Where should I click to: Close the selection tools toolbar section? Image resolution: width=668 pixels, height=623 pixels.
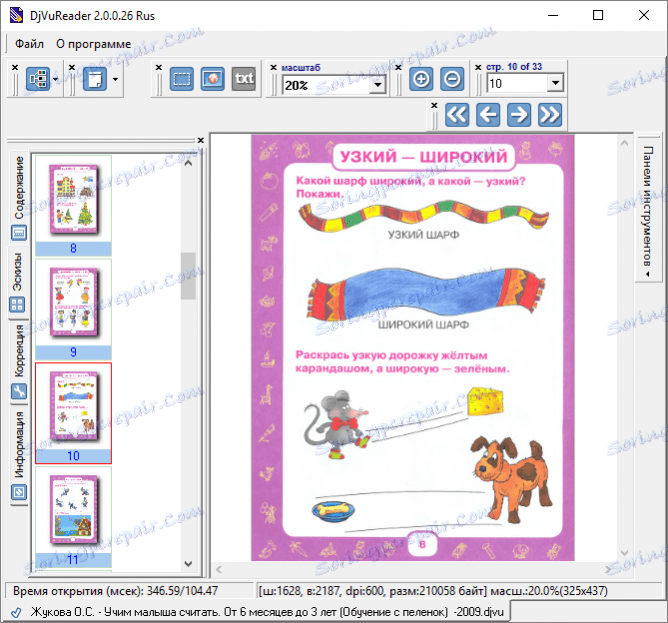coord(159,67)
